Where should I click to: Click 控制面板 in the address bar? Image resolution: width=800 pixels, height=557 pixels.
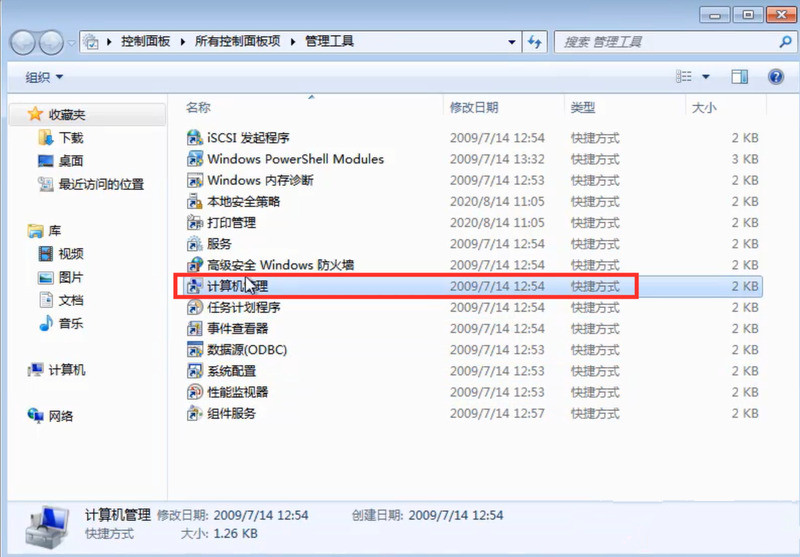pyautogui.click(x=145, y=41)
